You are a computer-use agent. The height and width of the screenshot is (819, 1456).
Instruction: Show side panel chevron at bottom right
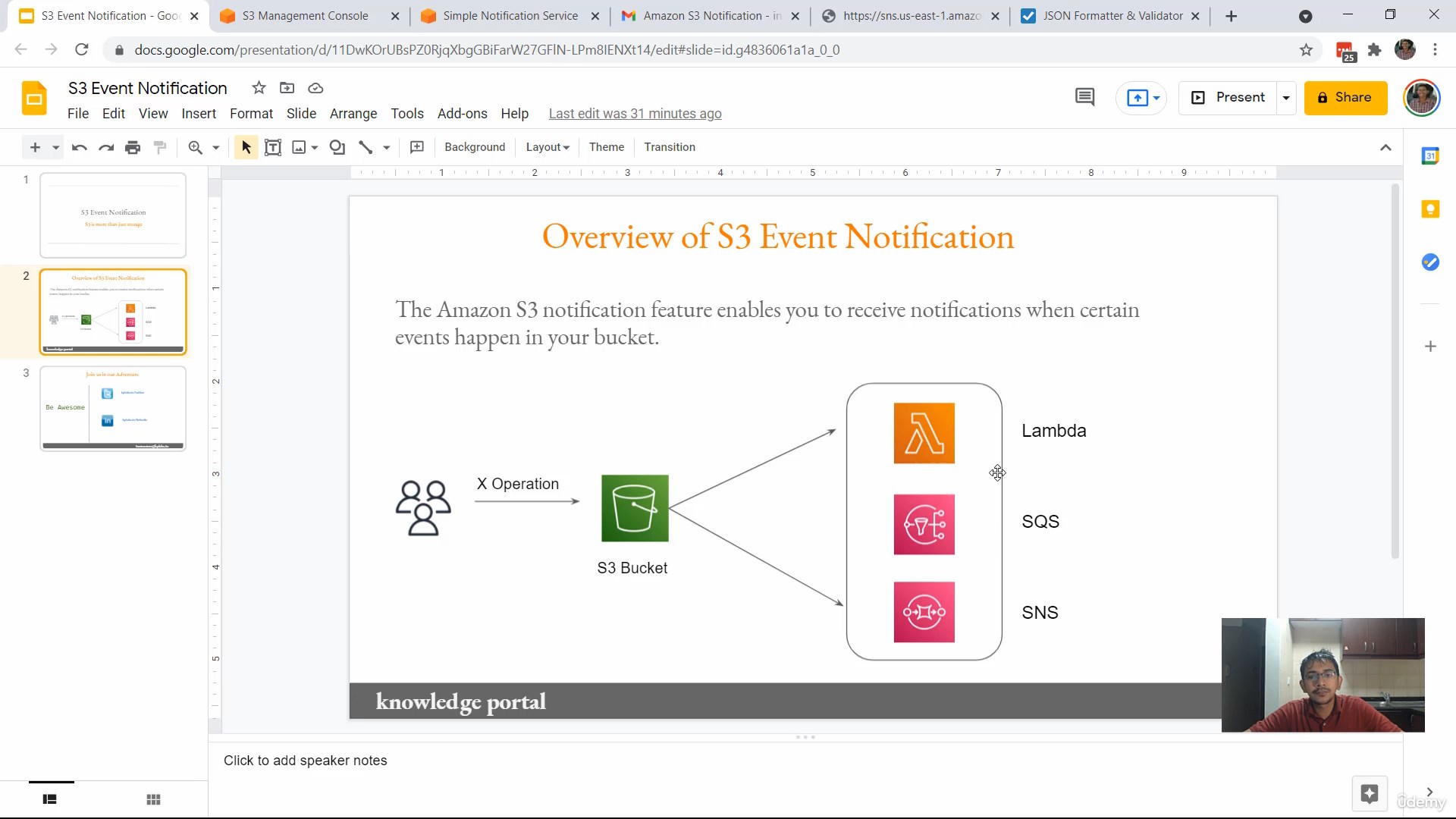click(x=1429, y=792)
